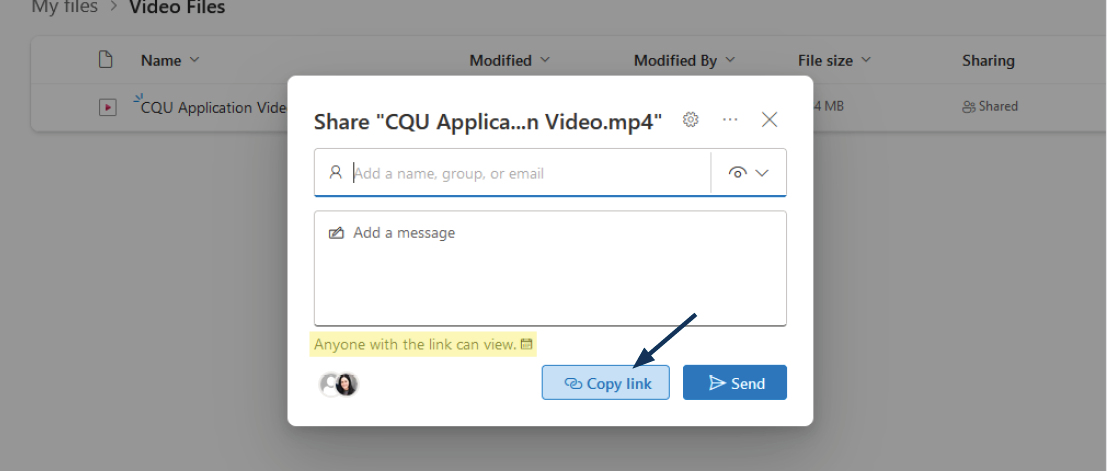Screen dimensions: 1107x471
Task: Sort by the Name column header
Action: point(161,61)
